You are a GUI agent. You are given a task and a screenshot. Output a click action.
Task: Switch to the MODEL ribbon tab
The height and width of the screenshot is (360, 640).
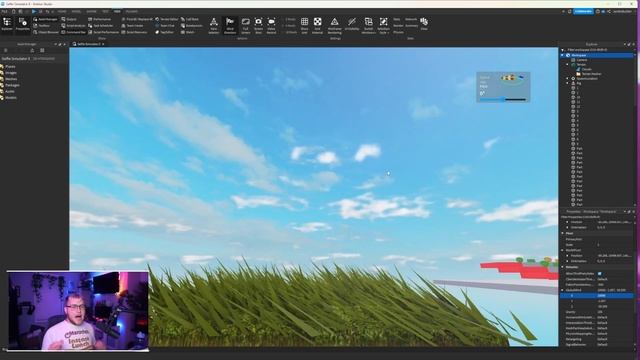pyautogui.click(x=76, y=11)
